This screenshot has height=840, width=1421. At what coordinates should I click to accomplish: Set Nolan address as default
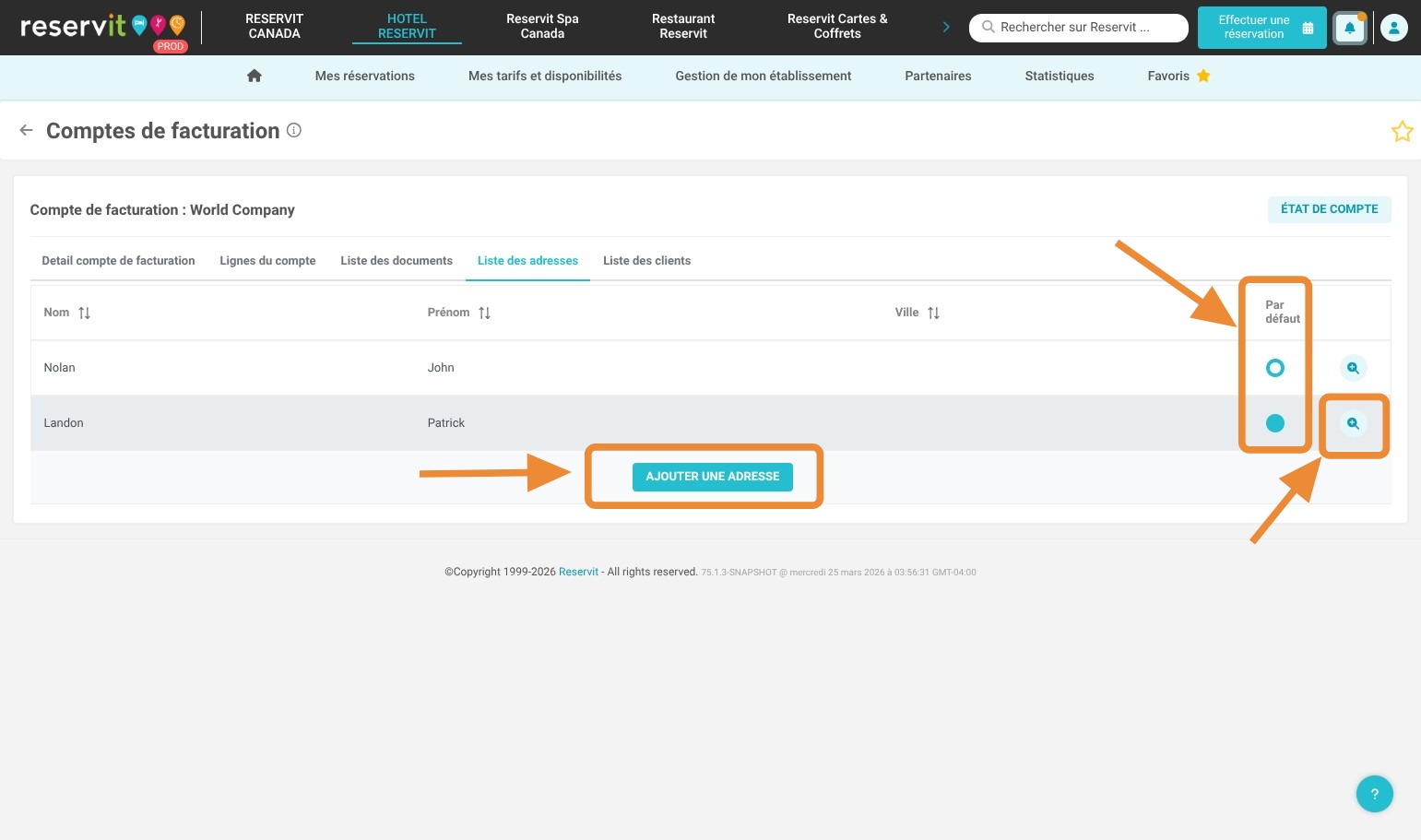[x=1275, y=368]
